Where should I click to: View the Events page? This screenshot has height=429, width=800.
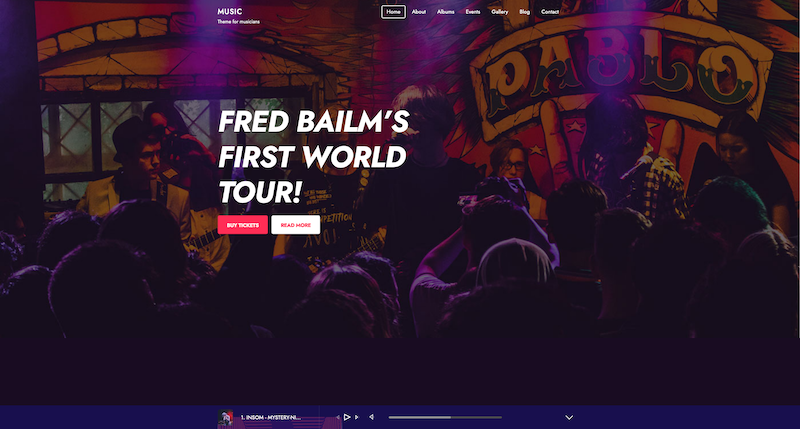[x=472, y=12]
